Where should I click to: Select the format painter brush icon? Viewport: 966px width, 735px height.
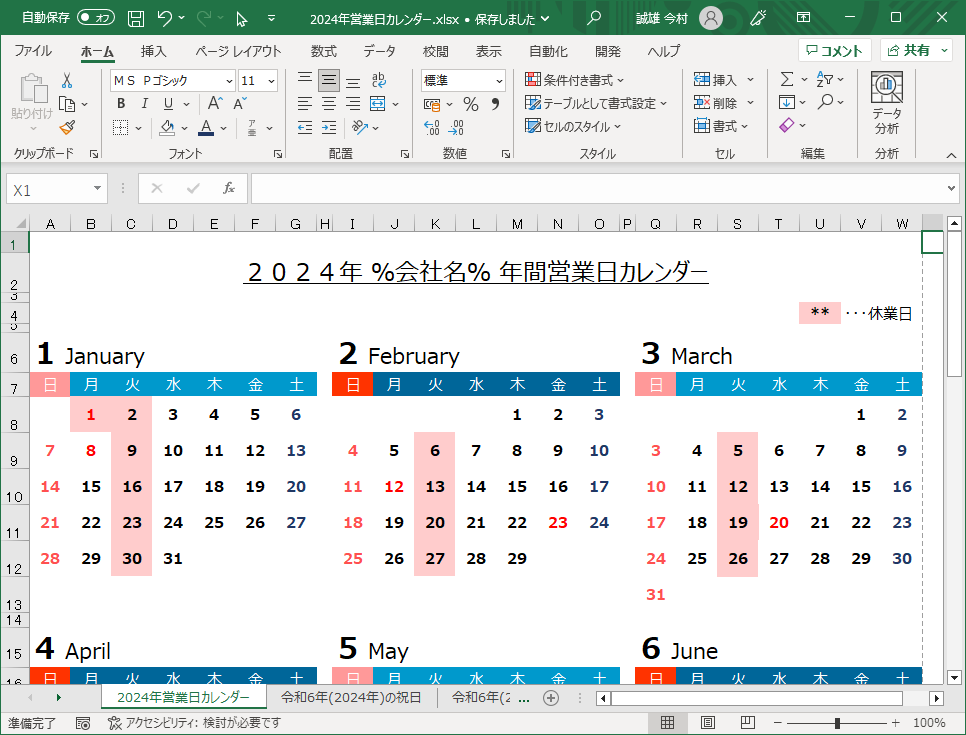[x=69, y=126]
